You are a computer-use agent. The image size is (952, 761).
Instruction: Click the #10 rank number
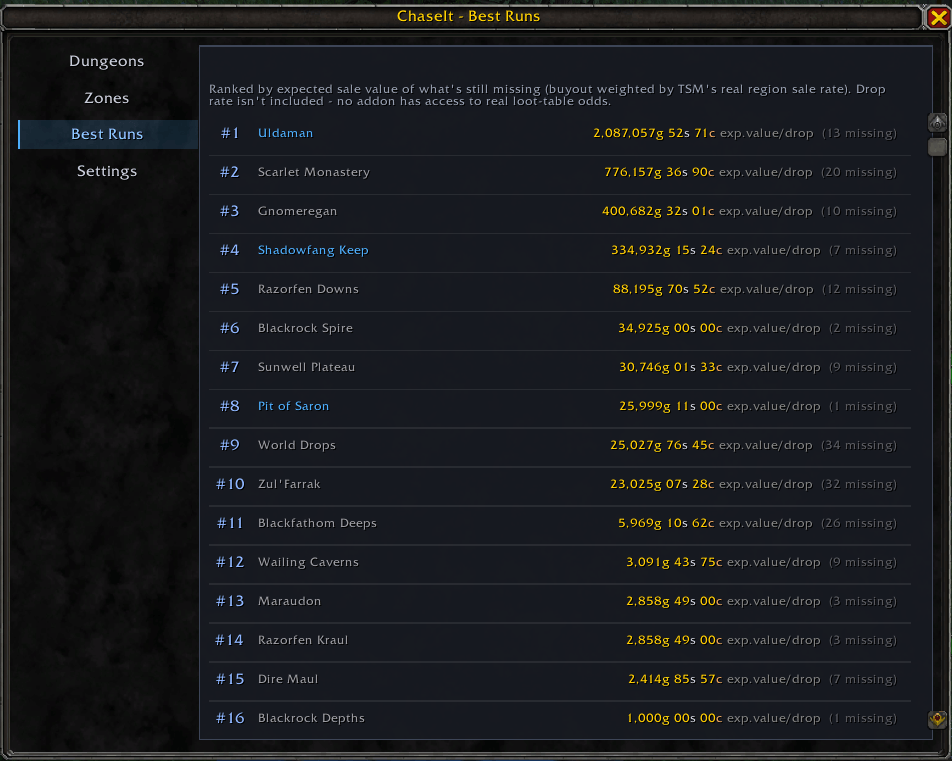(x=230, y=484)
